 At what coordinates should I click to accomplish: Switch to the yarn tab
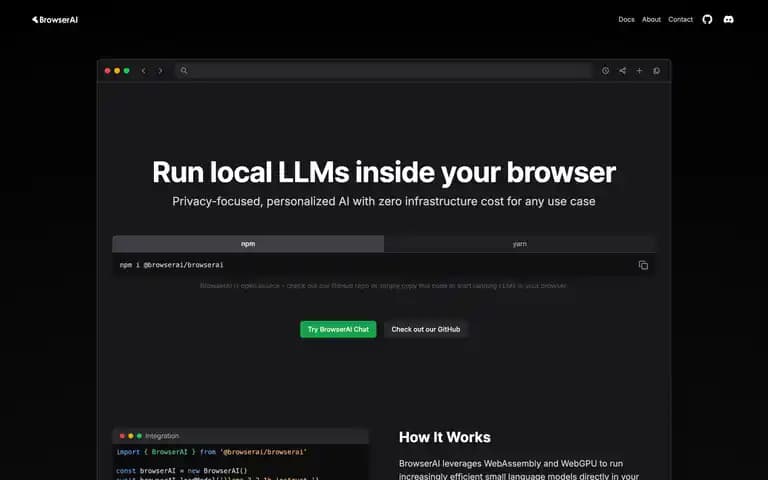tap(520, 244)
